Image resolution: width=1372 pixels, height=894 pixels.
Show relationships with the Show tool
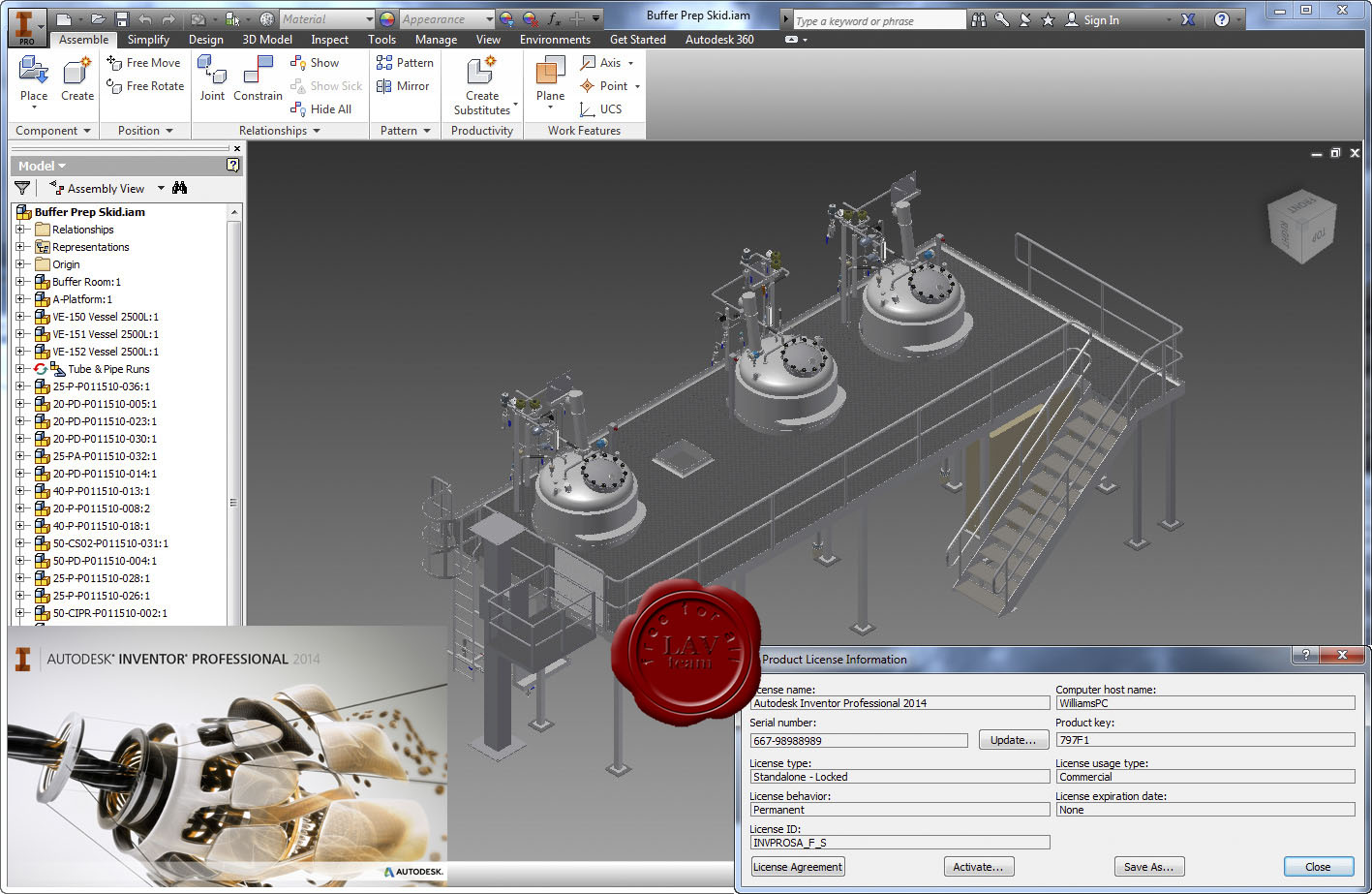(x=315, y=63)
